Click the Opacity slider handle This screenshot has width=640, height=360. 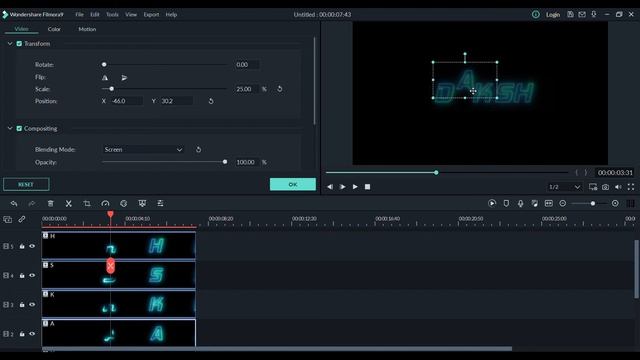pos(225,162)
